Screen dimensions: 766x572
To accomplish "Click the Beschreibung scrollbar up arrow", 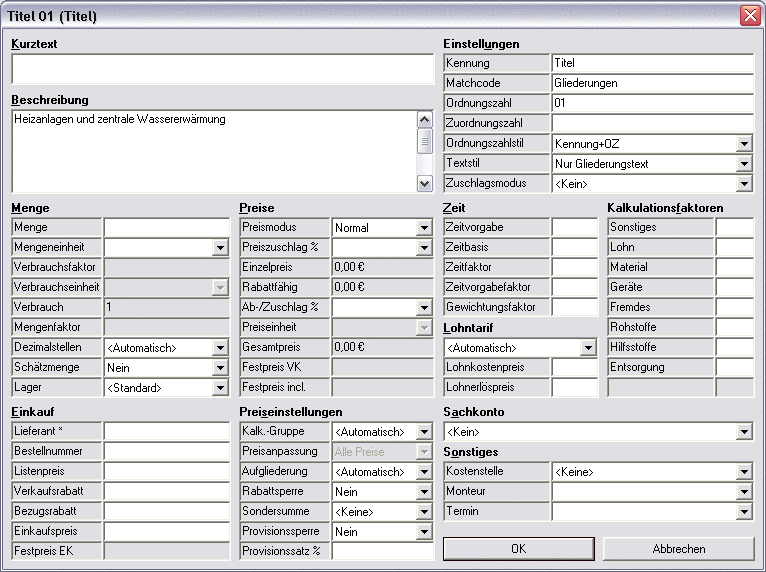I will 425,119.
